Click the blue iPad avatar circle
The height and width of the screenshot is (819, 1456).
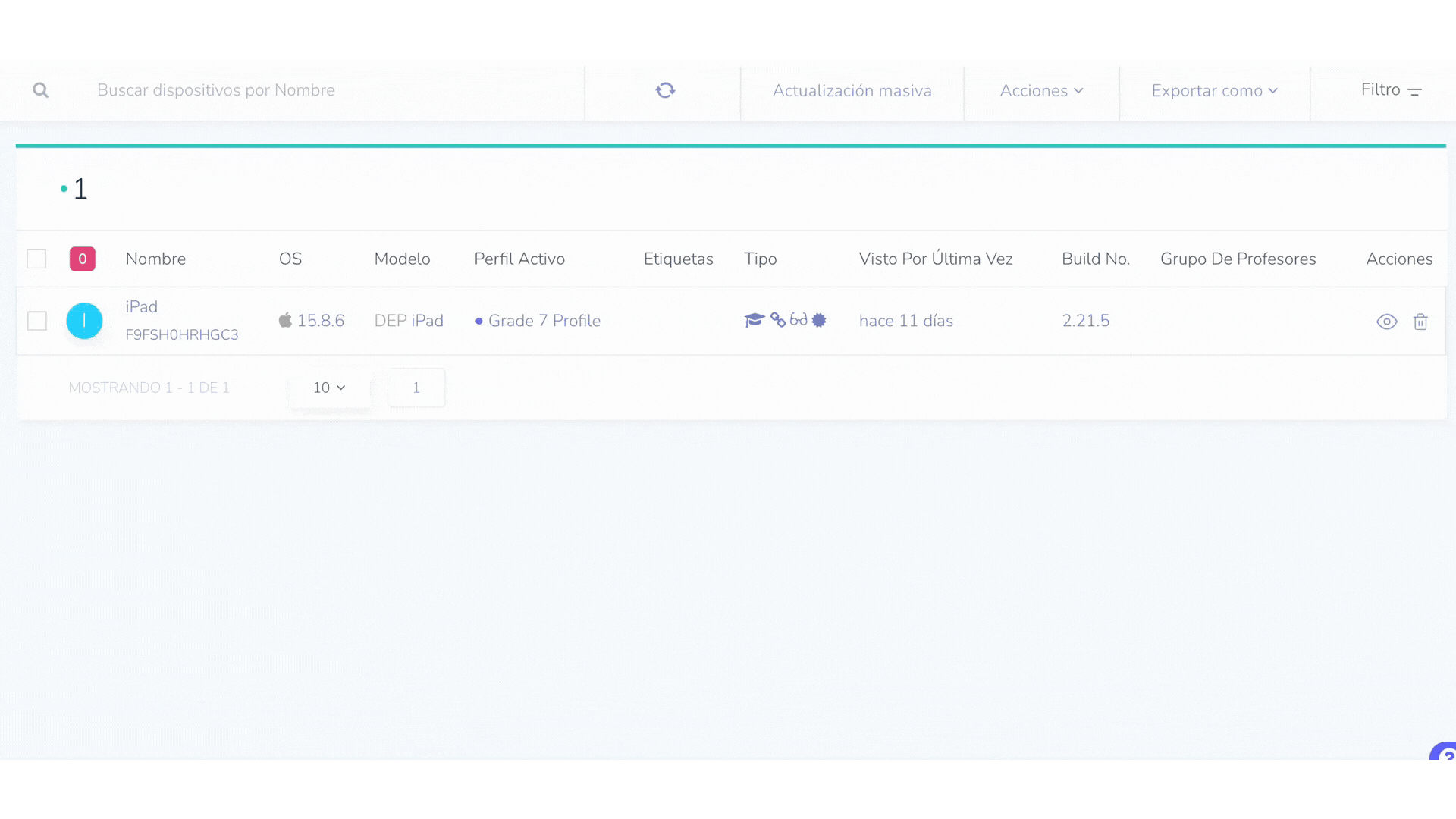(x=84, y=321)
